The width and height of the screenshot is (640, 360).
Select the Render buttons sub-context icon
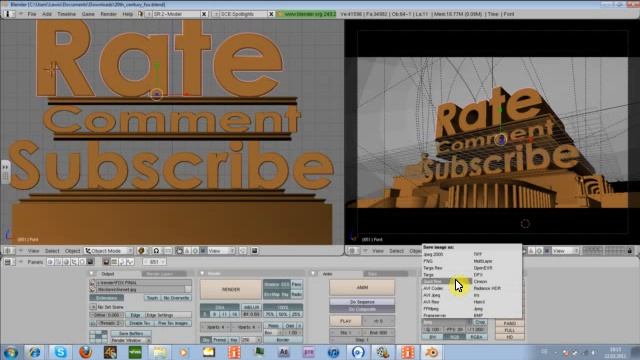click(106, 262)
